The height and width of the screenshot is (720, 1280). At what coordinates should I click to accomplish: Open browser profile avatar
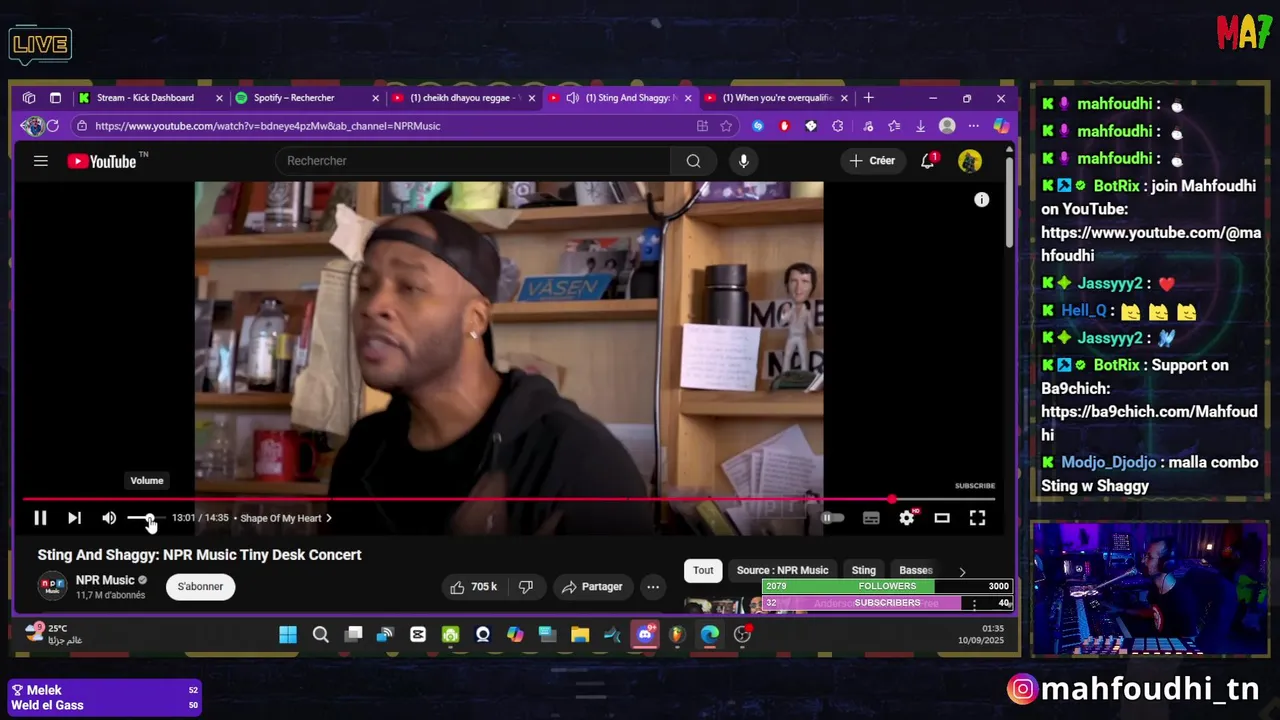tap(947, 126)
